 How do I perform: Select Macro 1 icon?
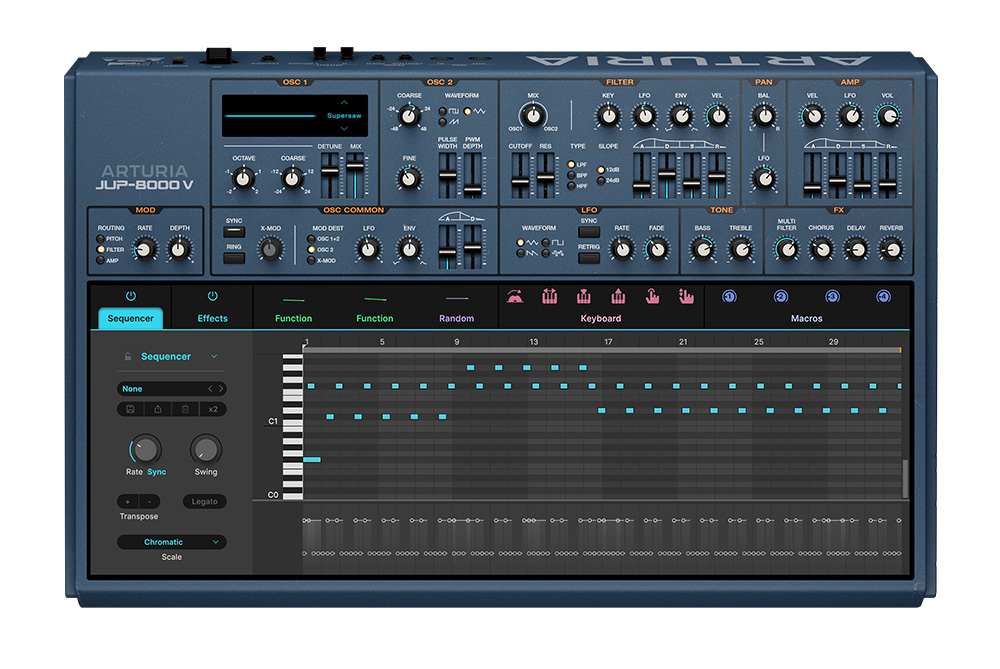coord(729,297)
